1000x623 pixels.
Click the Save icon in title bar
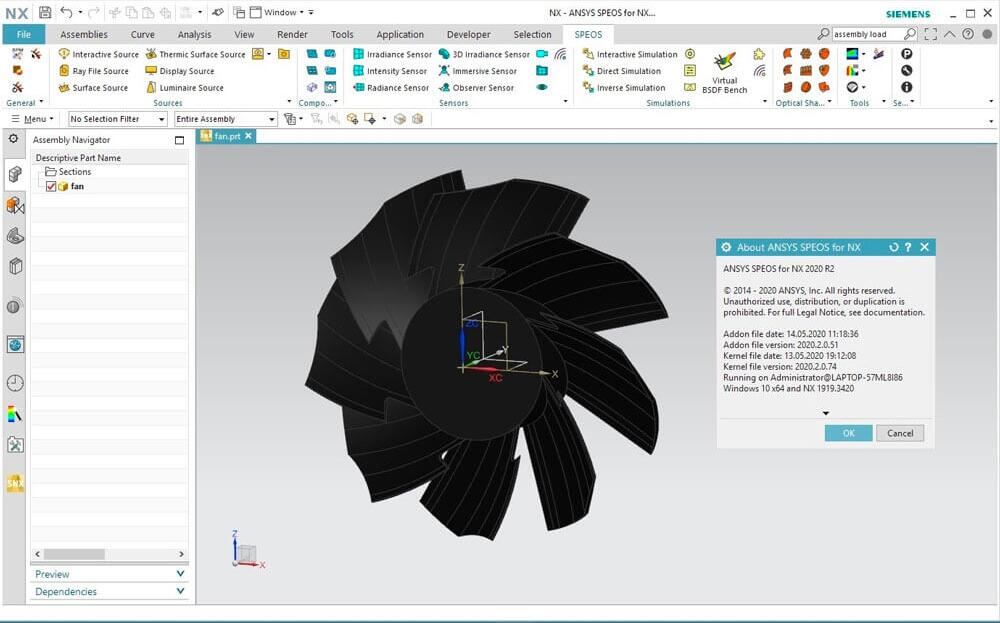[45, 12]
